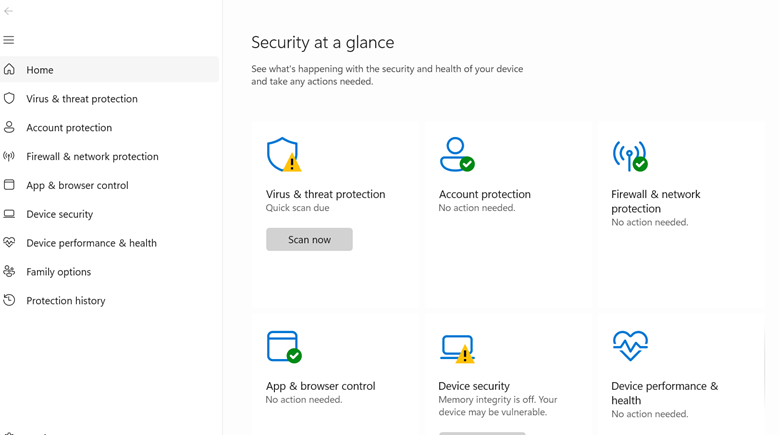This screenshot has width=779, height=435.
Task: Click the Home house icon in sidebar
Action: [x=9, y=69]
